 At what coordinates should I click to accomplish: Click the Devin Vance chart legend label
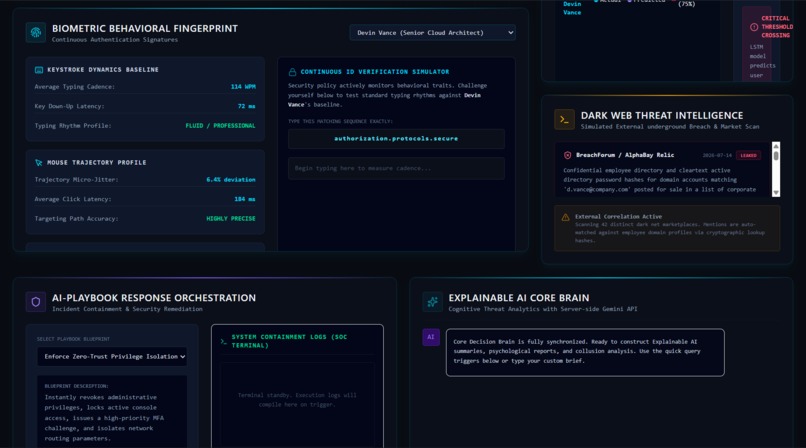coord(572,8)
